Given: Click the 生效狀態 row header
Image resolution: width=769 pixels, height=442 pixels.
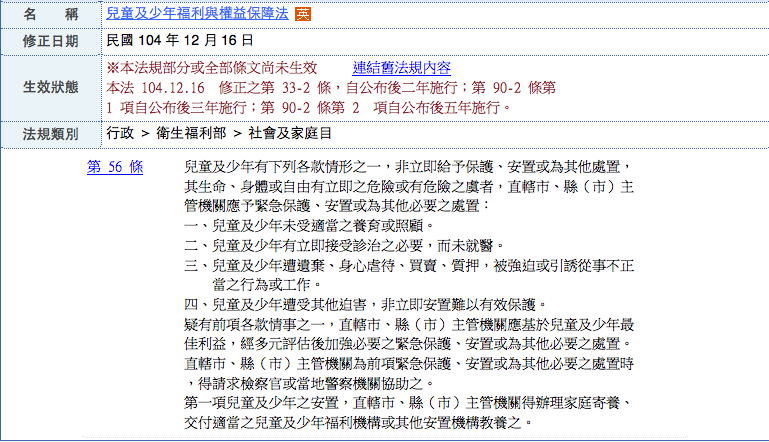Looking at the screenshot, I should (49, 87).
